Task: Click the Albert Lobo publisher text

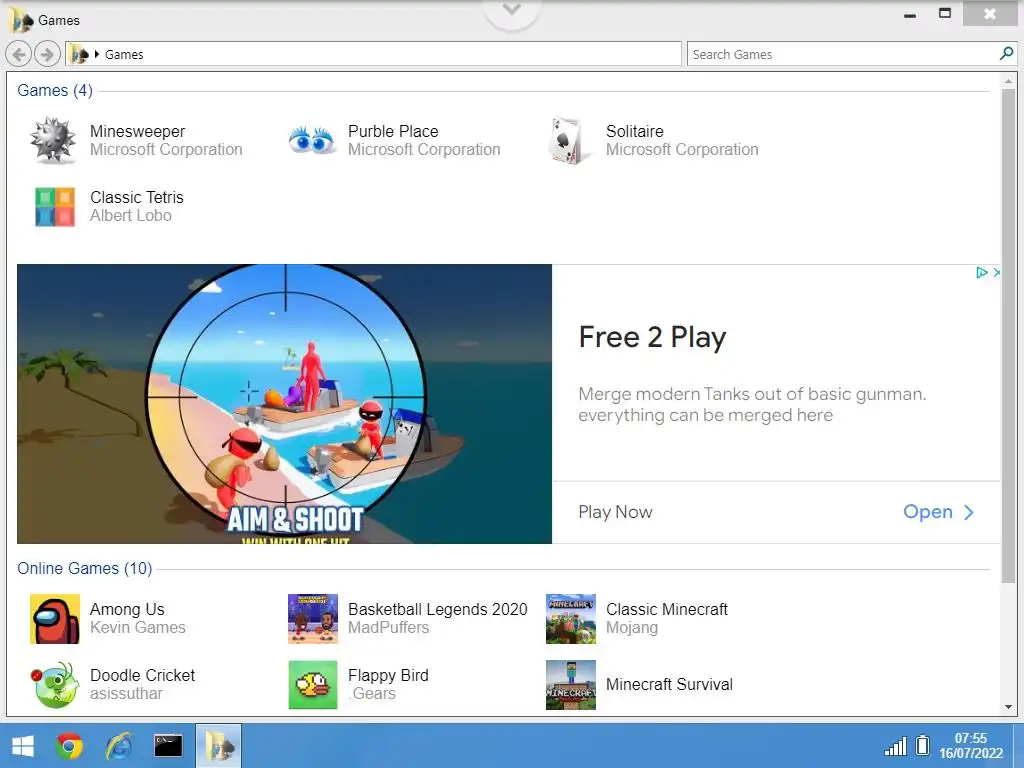Action: coord(131,216)
